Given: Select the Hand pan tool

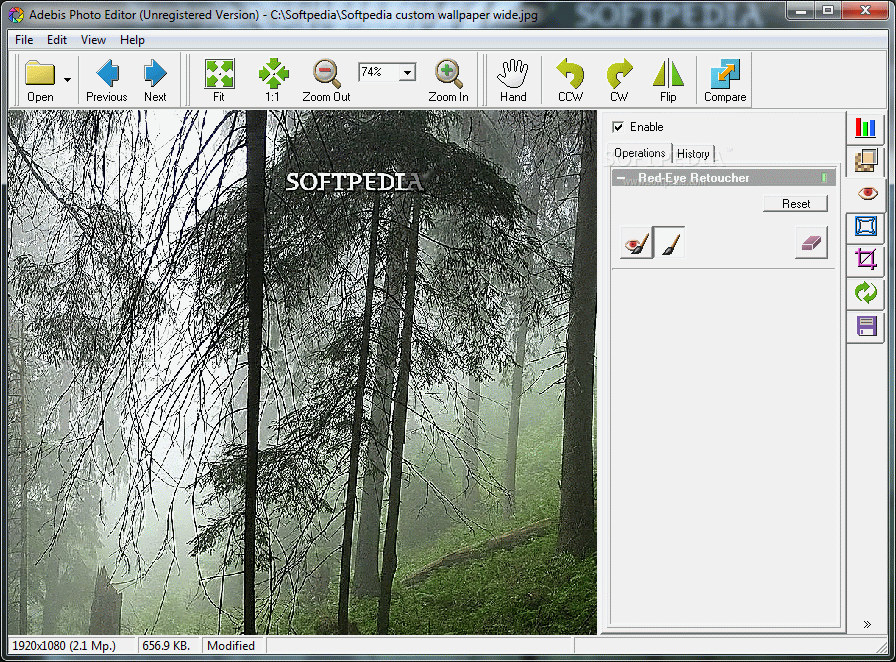Looking at the screenshot, I should (513, 80).
